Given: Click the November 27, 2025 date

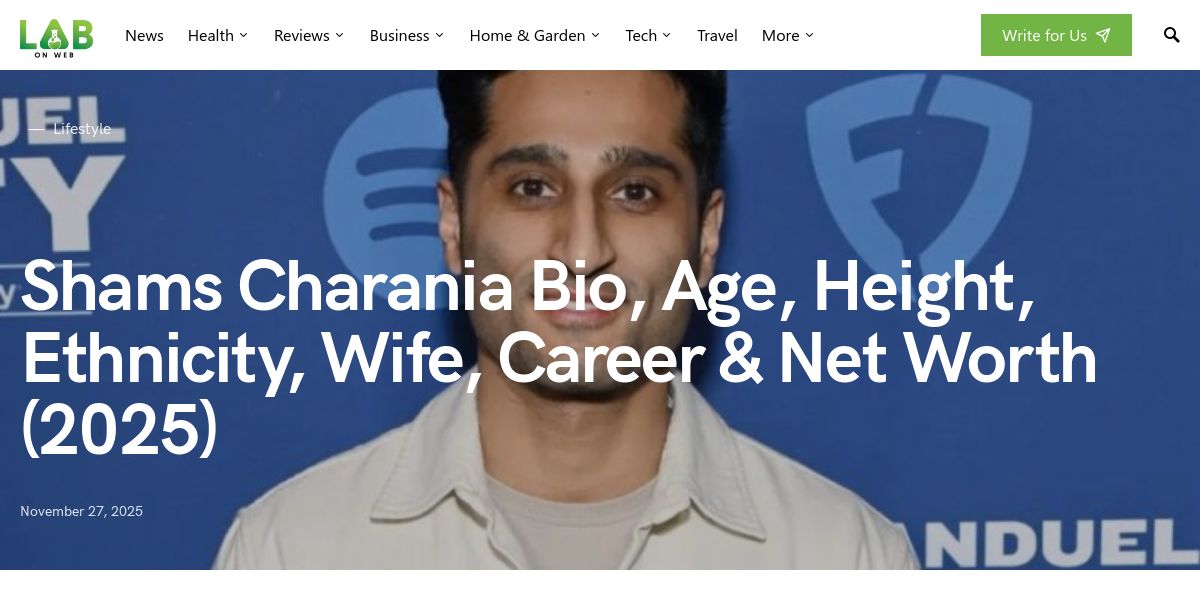Looking at the screenshot, I should [x=81, y=511].
